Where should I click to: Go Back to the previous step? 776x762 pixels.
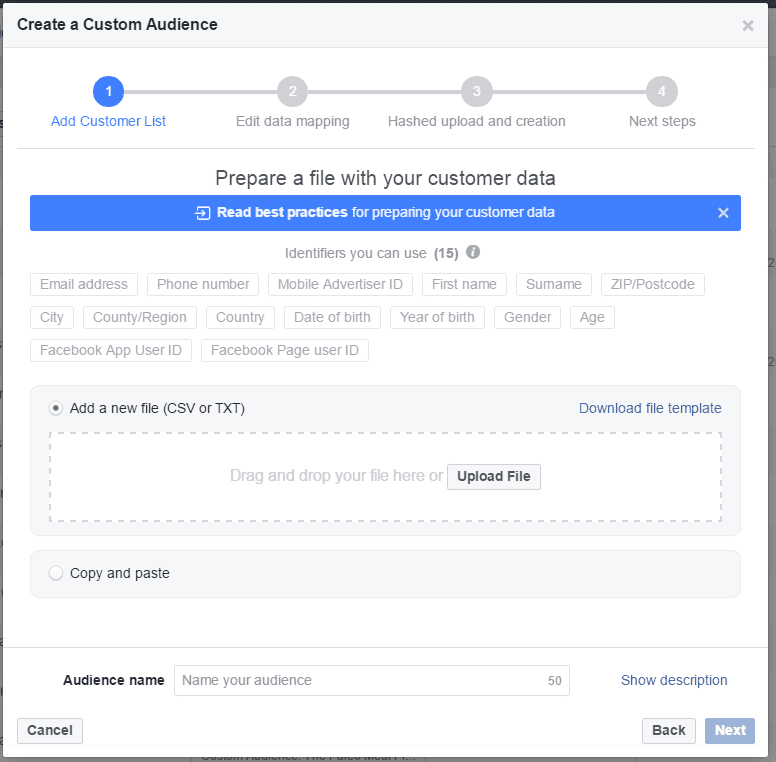coord(668,730)
